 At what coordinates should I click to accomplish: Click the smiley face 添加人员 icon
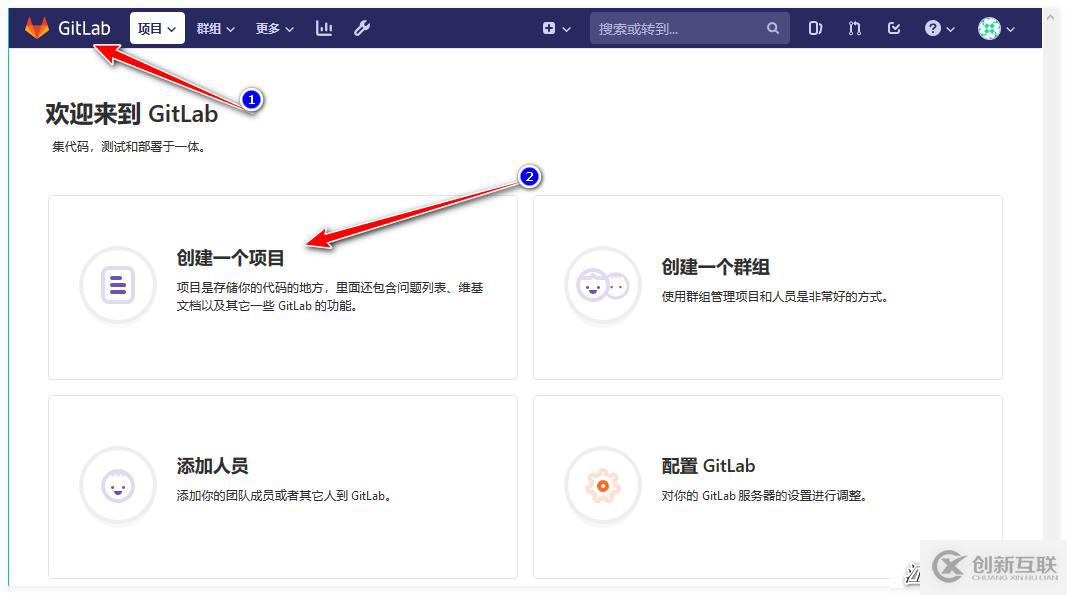click(118, 486)
